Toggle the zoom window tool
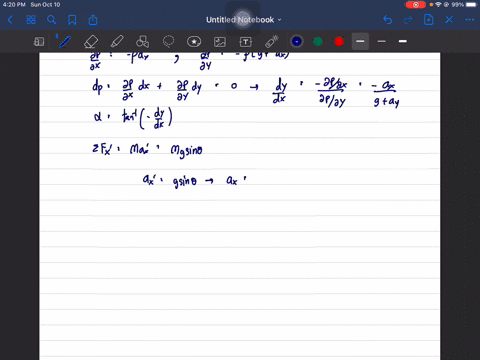 [39, 42]
